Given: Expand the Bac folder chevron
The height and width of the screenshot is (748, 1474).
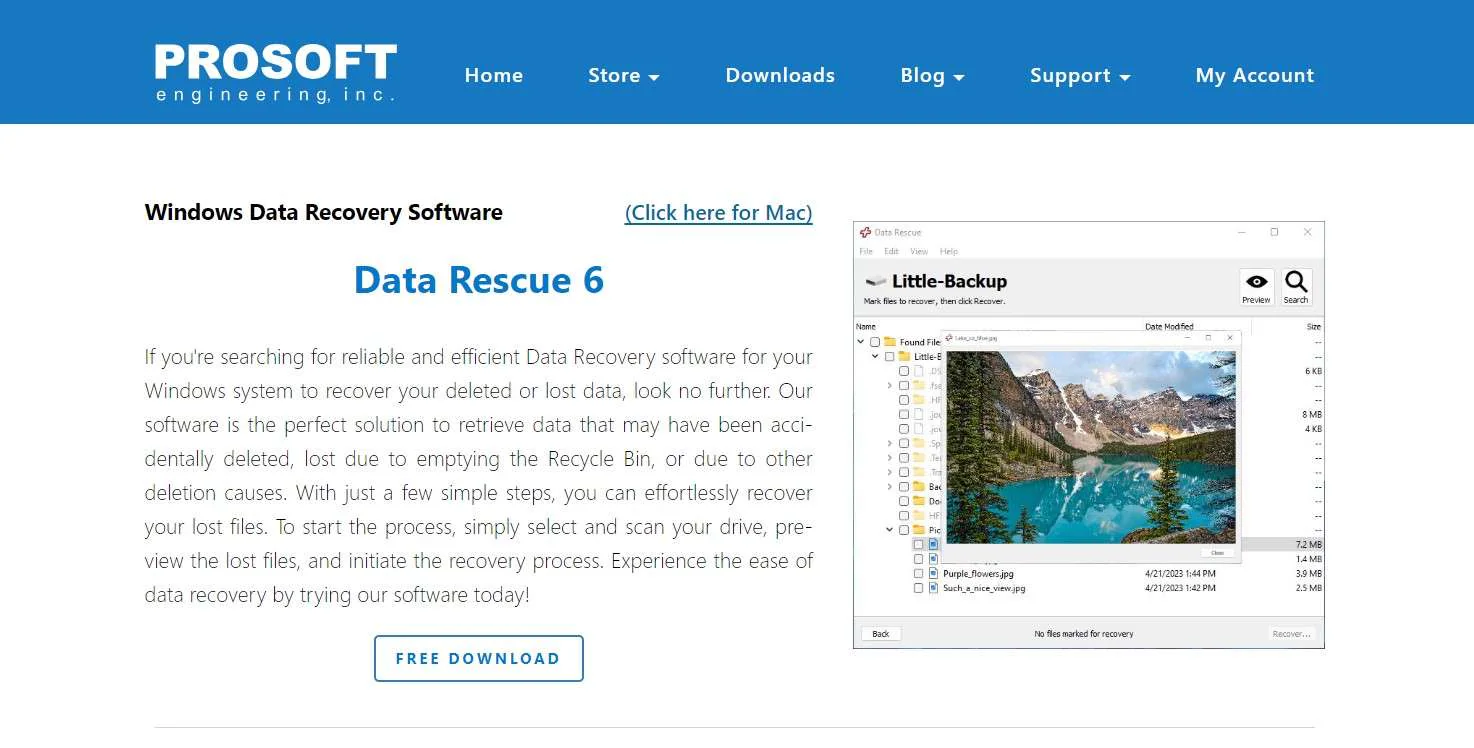Looking at the screenshot, I should point(890,487).
